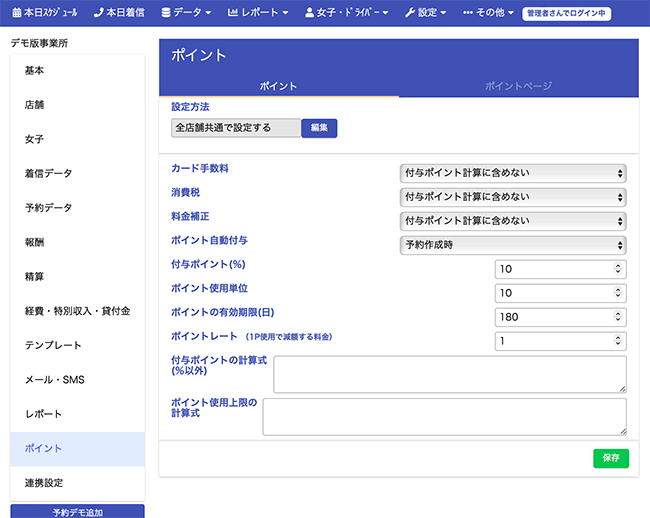Switch to the ポイントページ tab
This screenshot has width=650, height=518.
tap(519, 86)
